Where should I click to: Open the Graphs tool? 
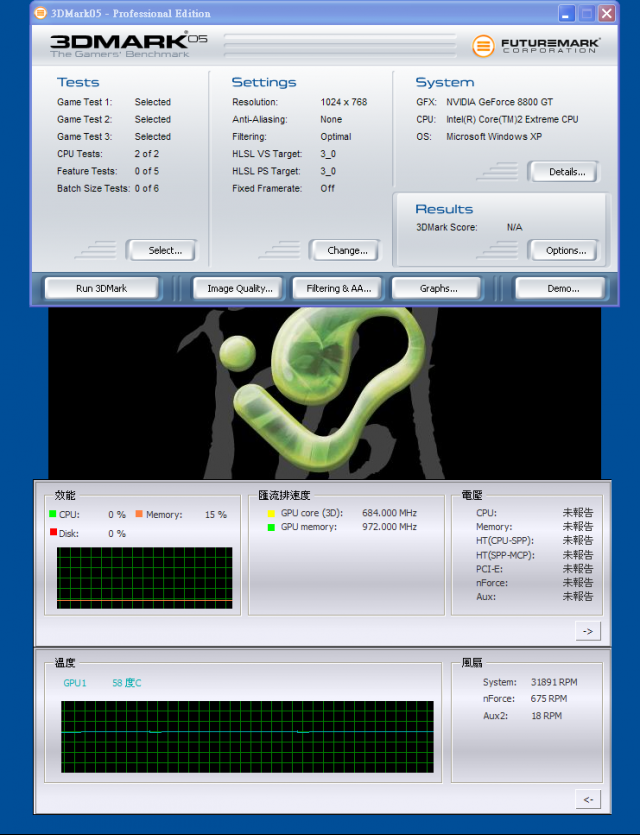pos(438,288)
